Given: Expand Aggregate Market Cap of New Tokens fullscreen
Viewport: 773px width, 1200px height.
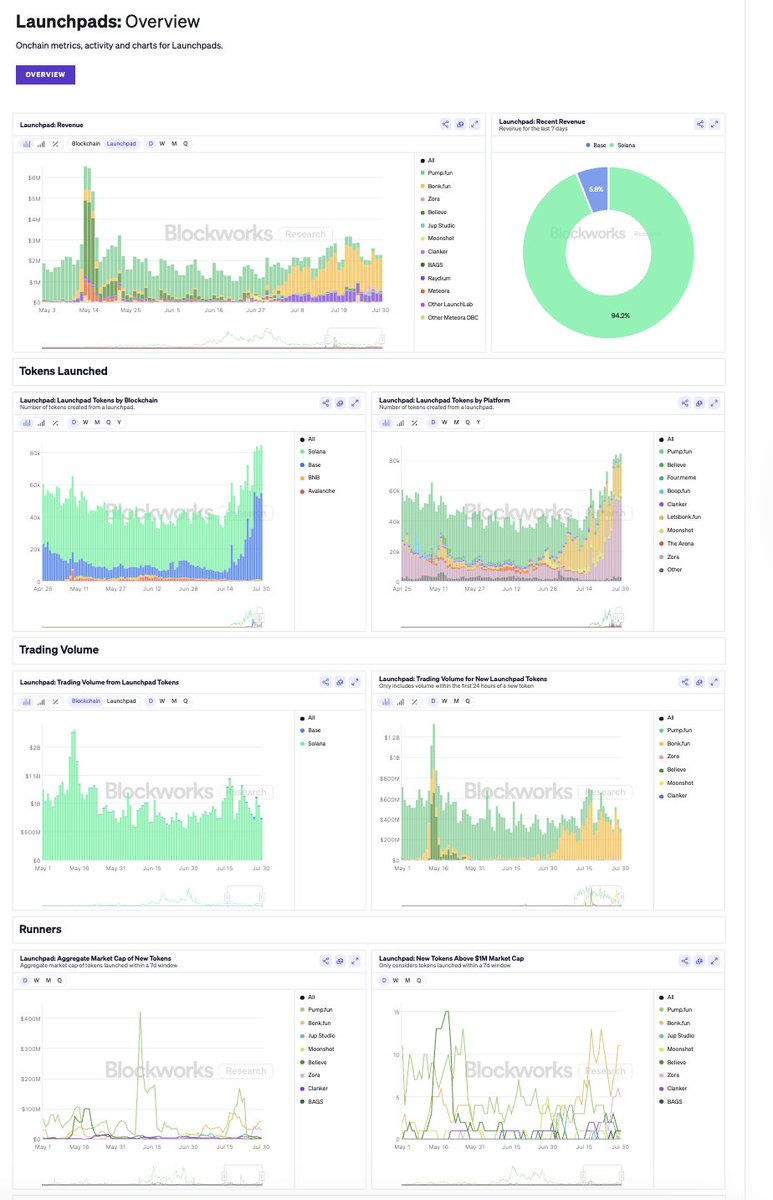Looking at the screenshot, I should click(x=355, y=961).
